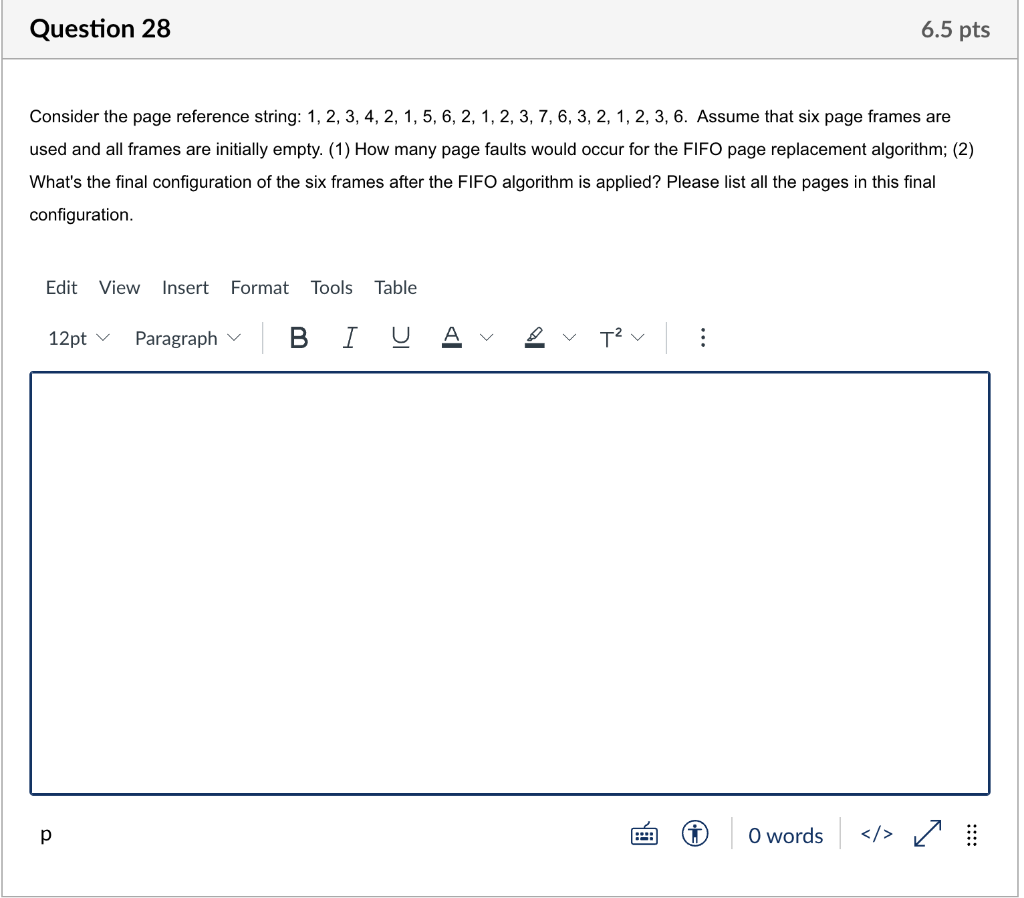Show more toolbar options via overflow menu
1024x898 pixels.
(703, 337)
